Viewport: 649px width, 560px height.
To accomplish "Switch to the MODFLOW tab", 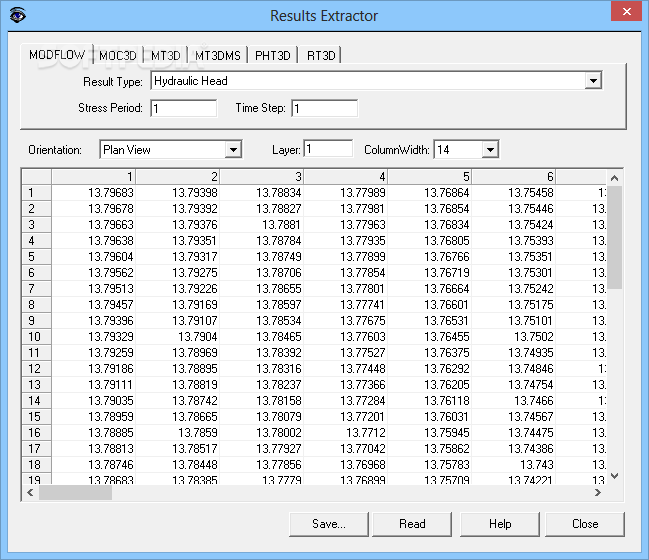I will point(57,55).
